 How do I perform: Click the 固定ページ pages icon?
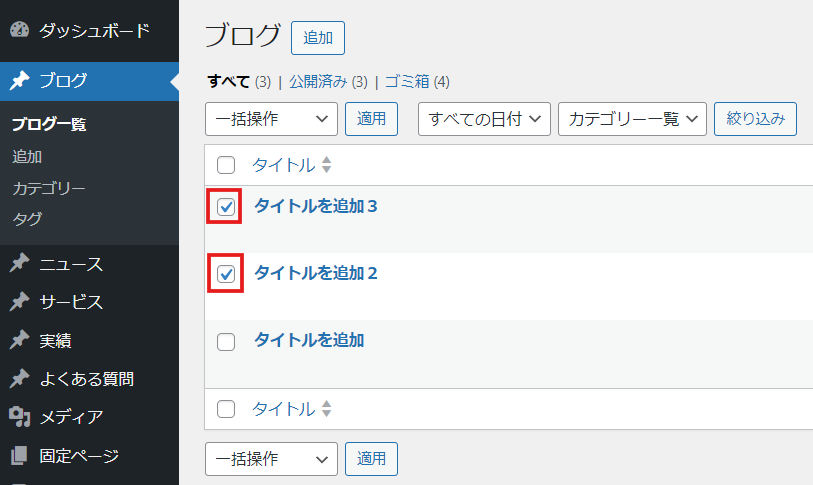(x=19, y=456)
